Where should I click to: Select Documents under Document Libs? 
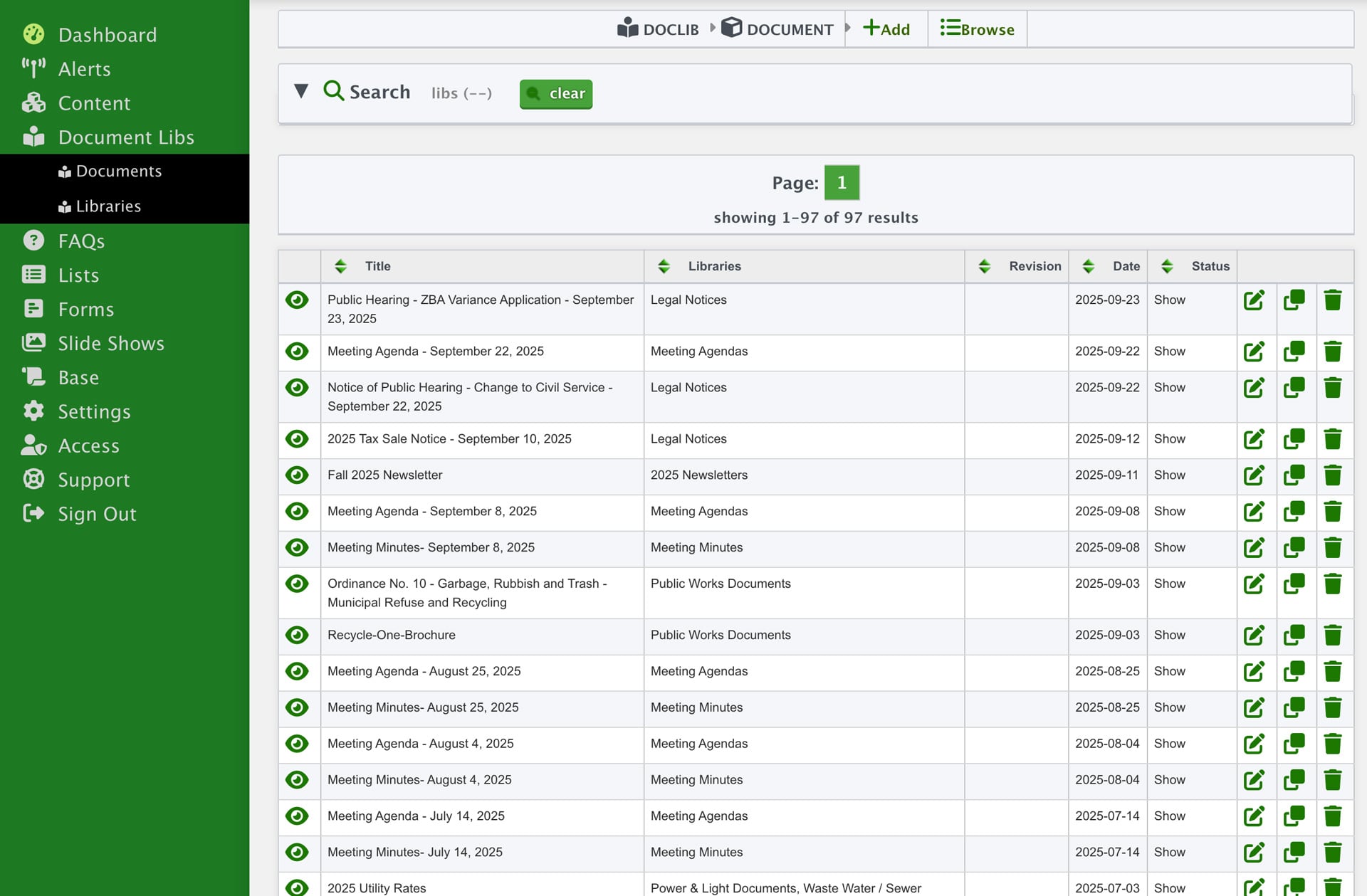[x=118, y=172]
